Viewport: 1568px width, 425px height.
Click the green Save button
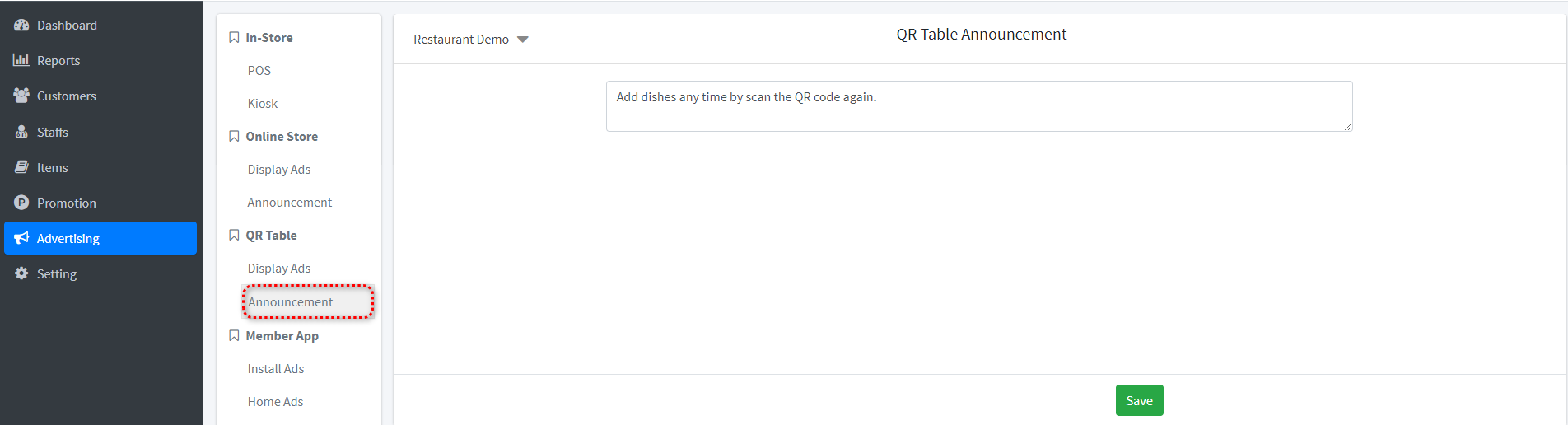pos(1140,400)
